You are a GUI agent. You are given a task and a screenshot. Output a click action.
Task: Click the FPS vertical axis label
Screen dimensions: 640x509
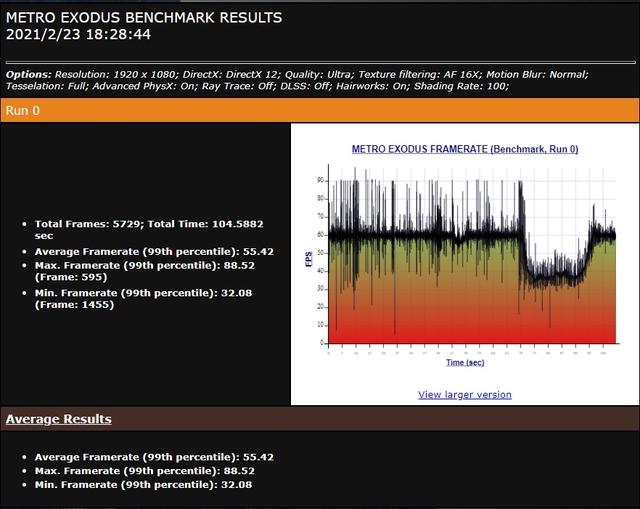[307, 260]
